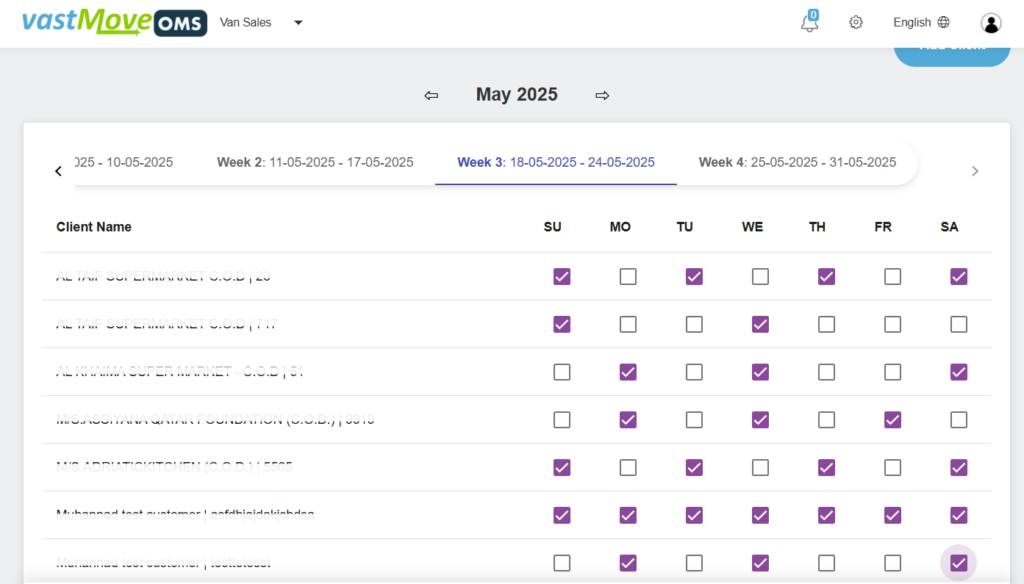Expand the Van Sales dropdown arrow
Screen dimensions: 1024x584
tap(298, 22)
